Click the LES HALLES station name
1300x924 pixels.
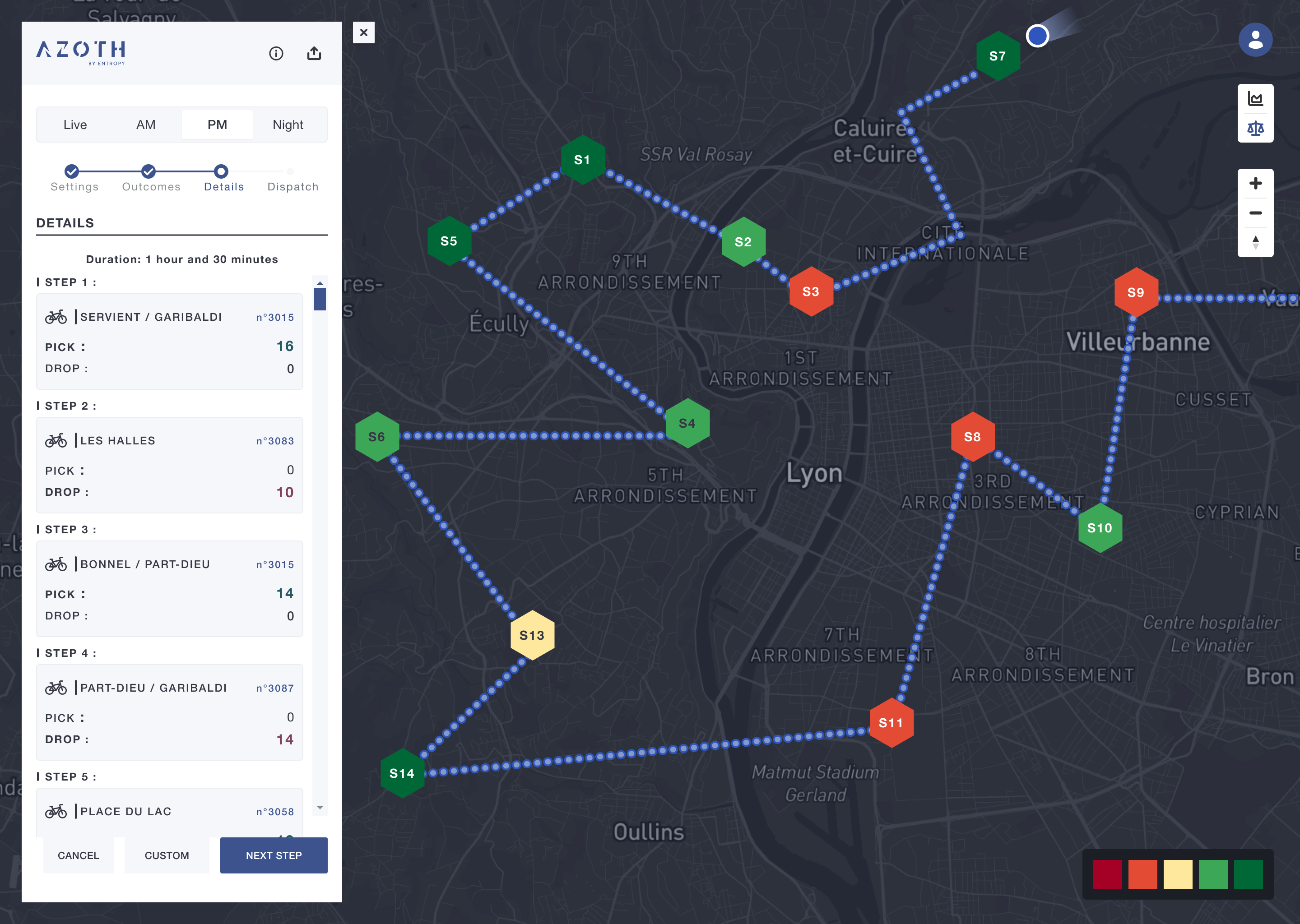(118, 440)
